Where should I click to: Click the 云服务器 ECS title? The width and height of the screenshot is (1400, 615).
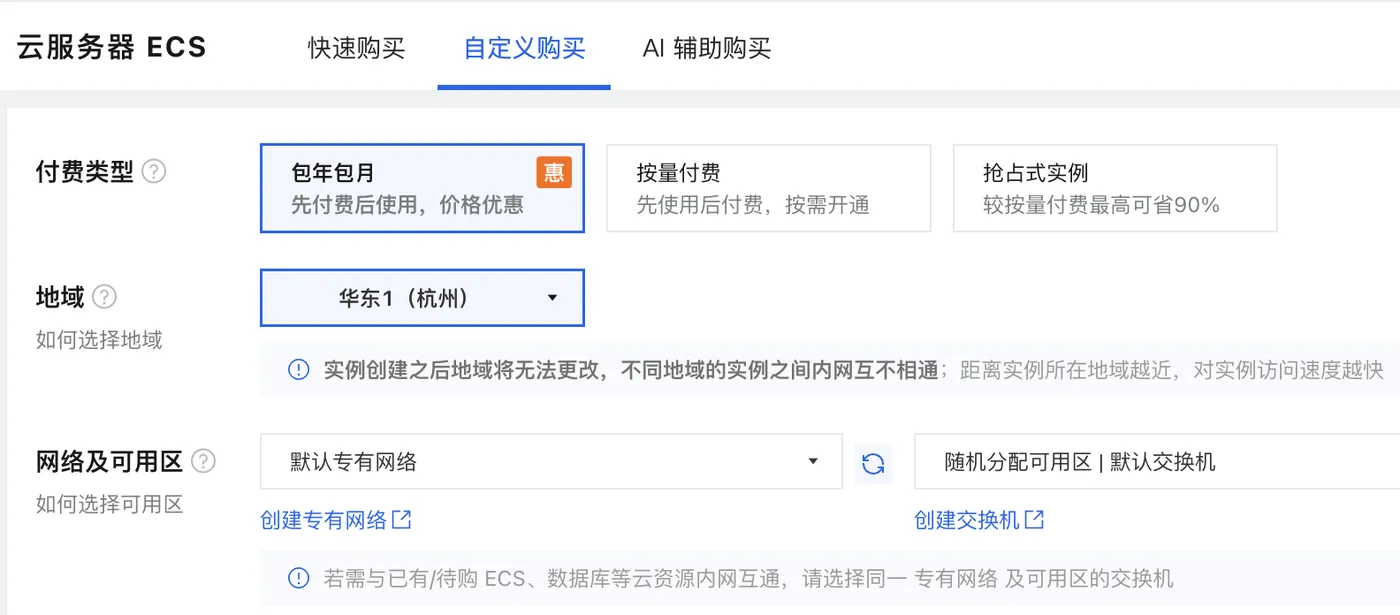tap(111, 47)
